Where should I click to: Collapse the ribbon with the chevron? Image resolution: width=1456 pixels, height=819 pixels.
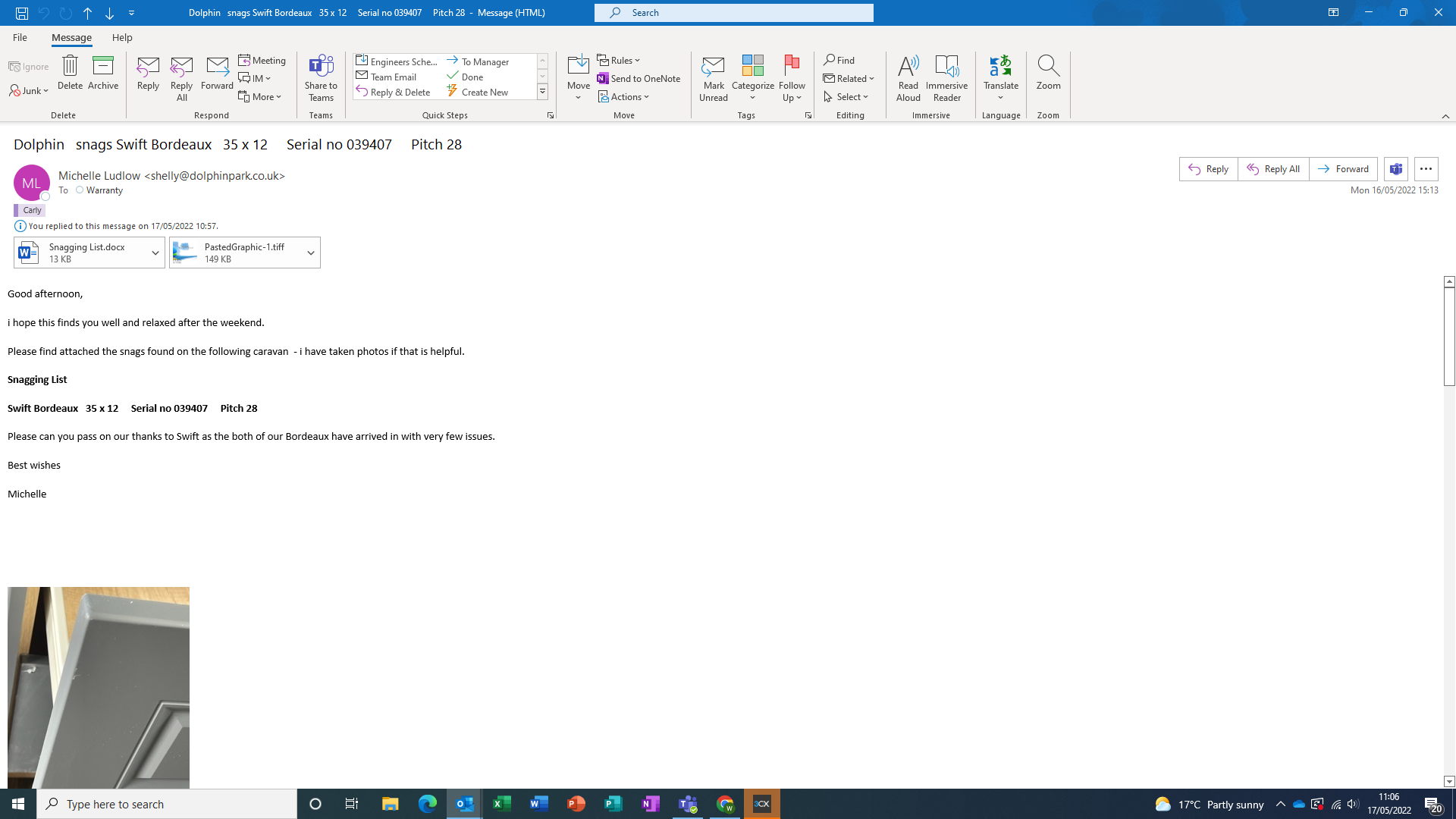coord(1445,116)
